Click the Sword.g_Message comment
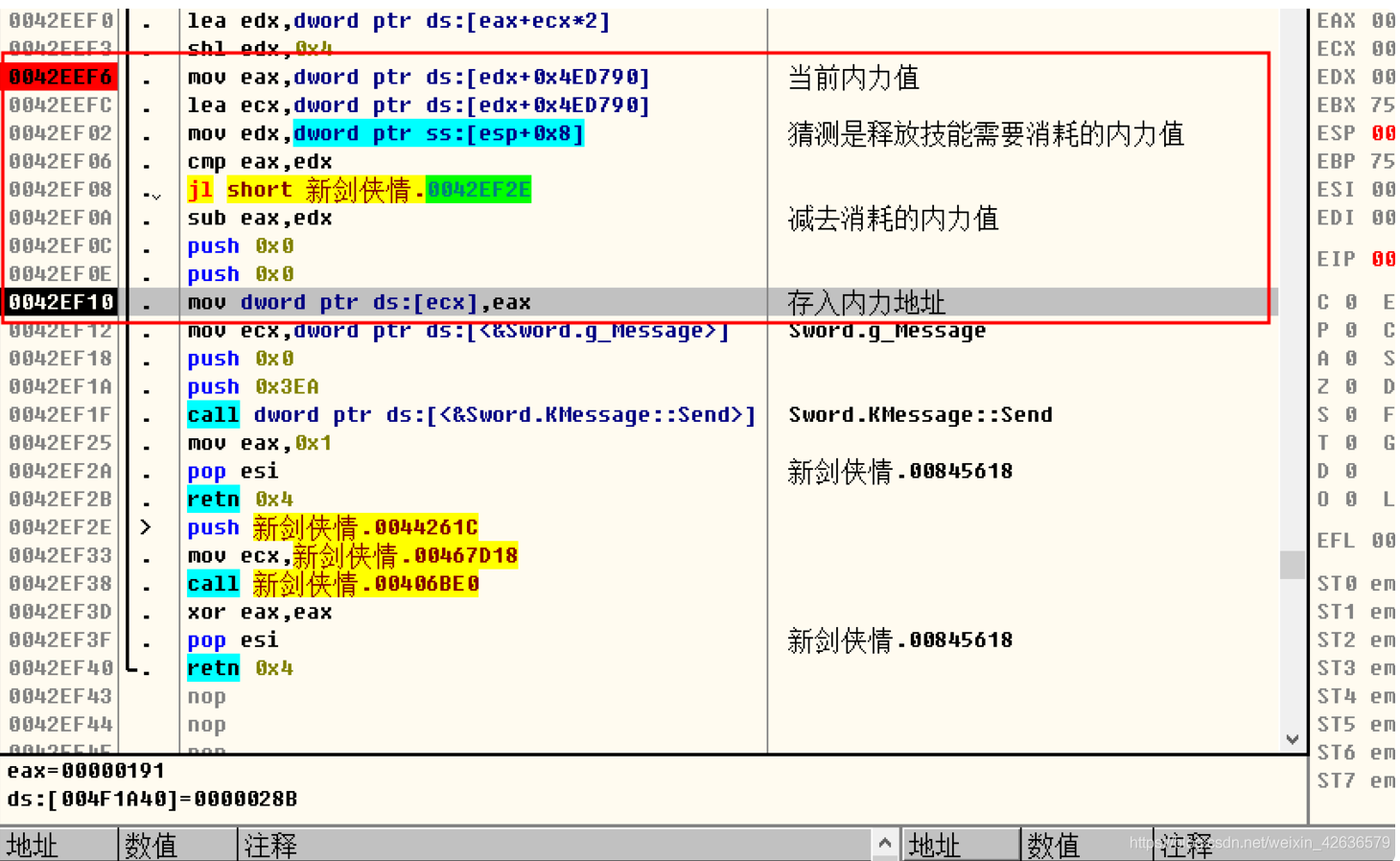The width and height of the screenshot is (1400, 861). 887,331
